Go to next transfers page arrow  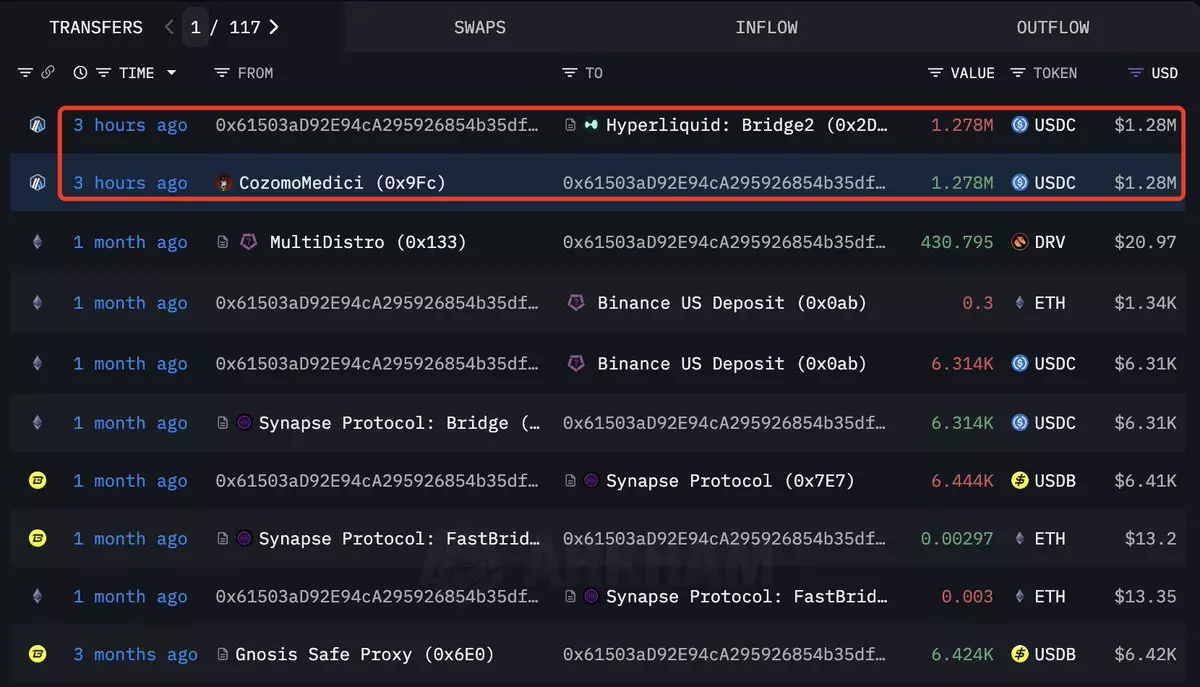pos(274,27)
